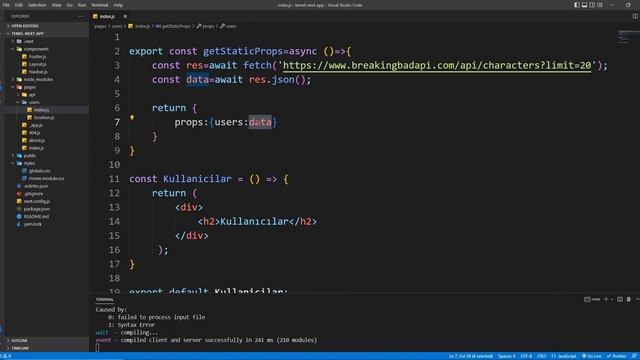Open the Run menu
The image size is (640, 360).
[x=82, y=5]
